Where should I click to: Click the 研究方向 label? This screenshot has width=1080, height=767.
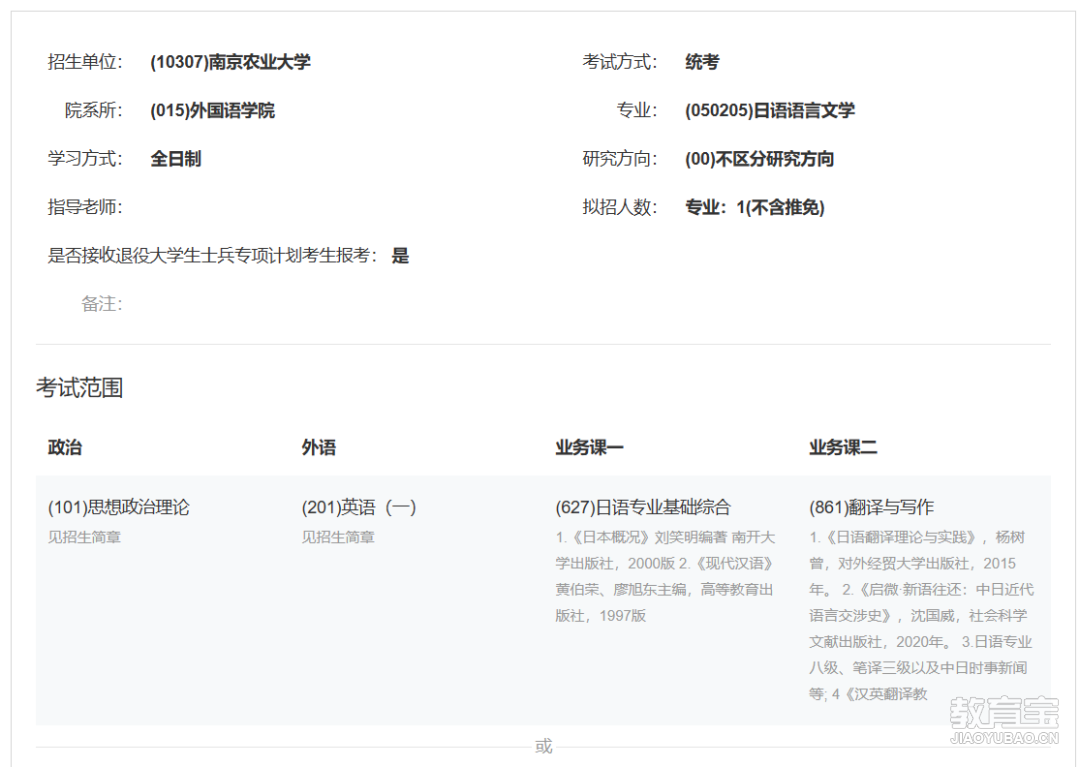point(620,159)
